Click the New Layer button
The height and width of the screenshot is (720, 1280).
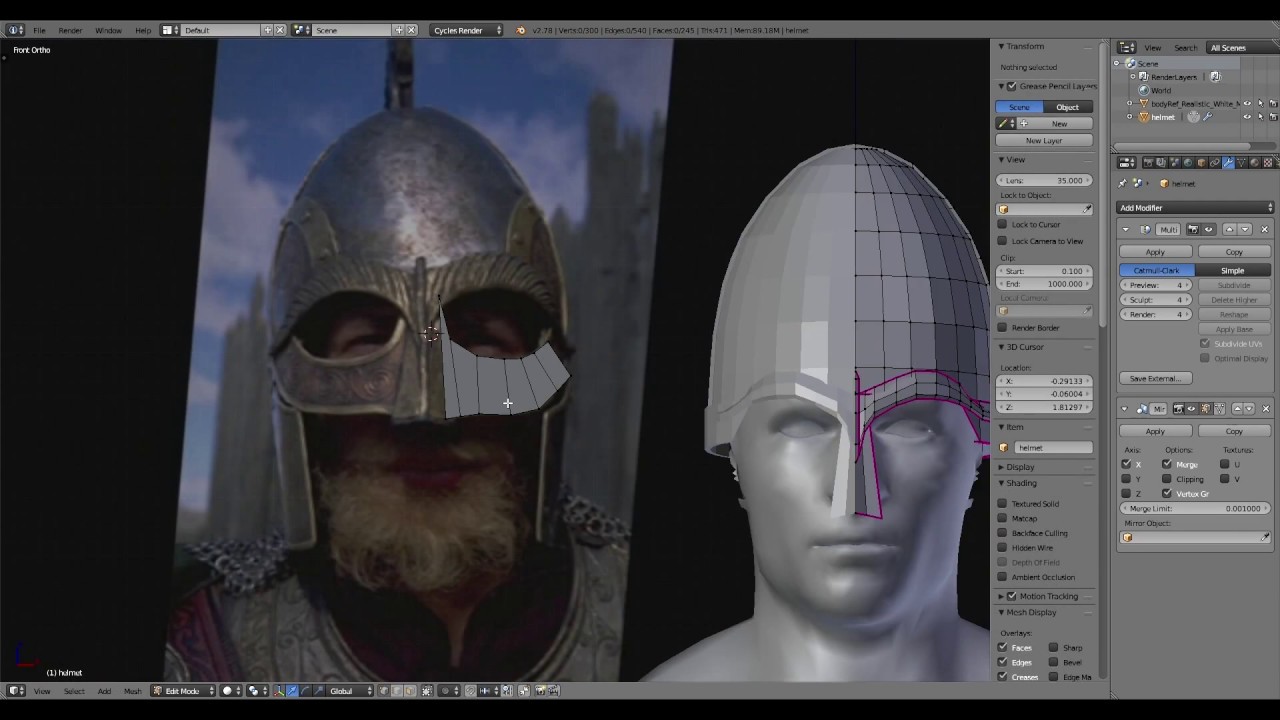[x=1044, y=140]
